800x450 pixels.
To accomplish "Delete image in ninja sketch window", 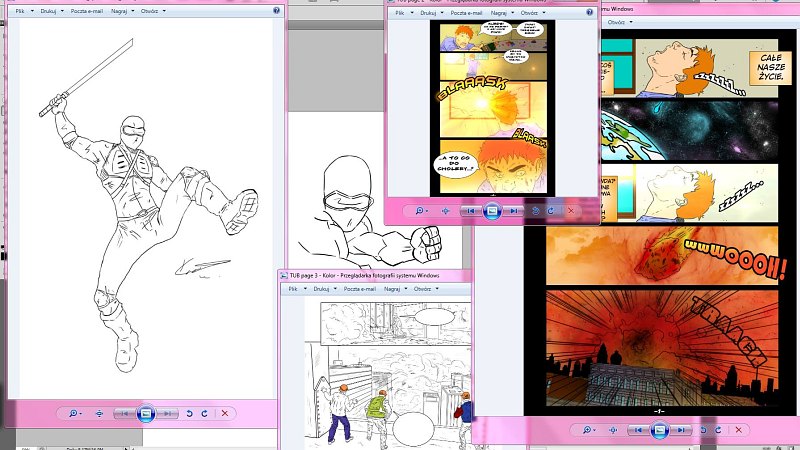I will pyautogui.click(x=225, y=413).
